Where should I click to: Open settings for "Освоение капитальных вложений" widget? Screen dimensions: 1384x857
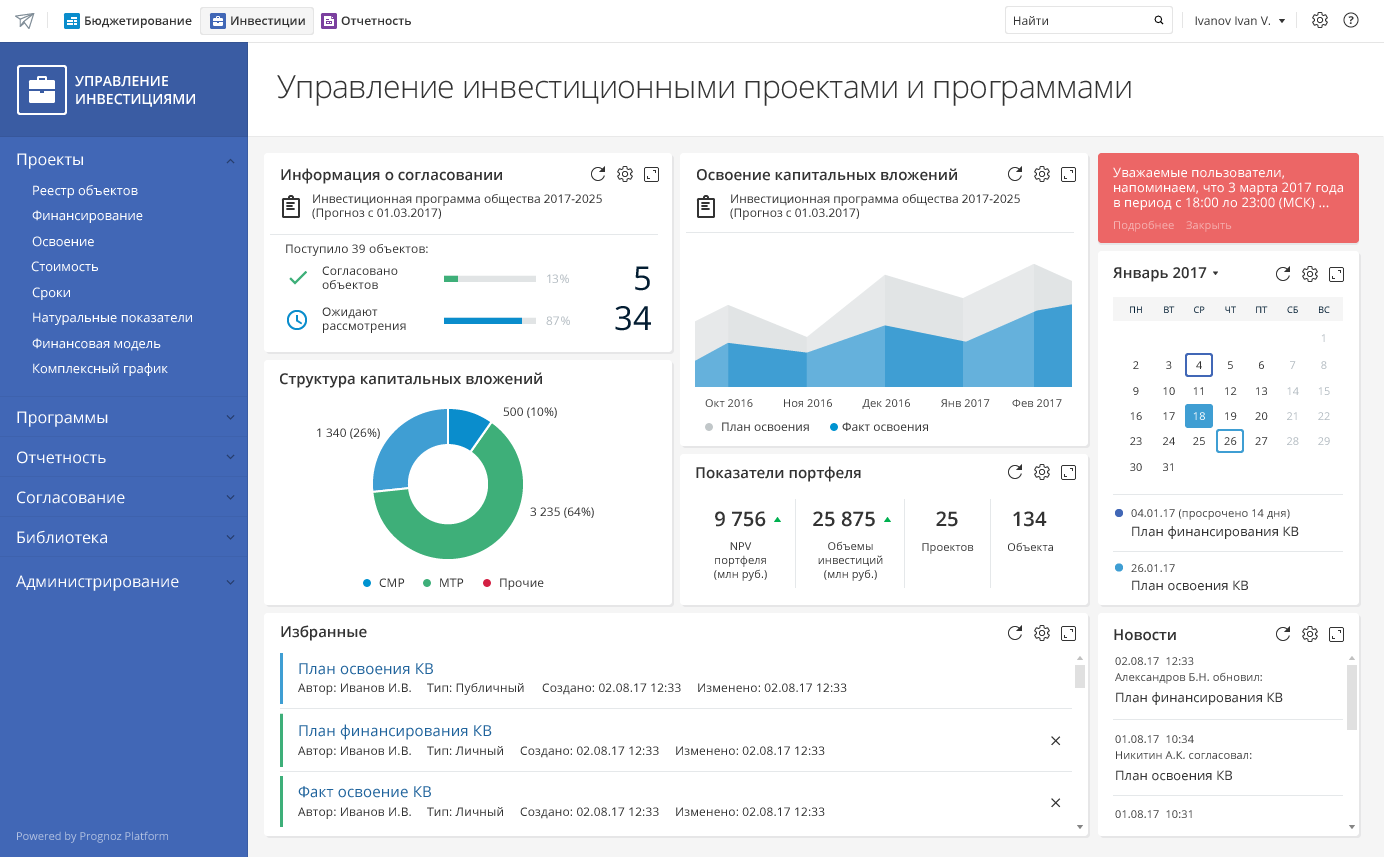point(1041,174)
